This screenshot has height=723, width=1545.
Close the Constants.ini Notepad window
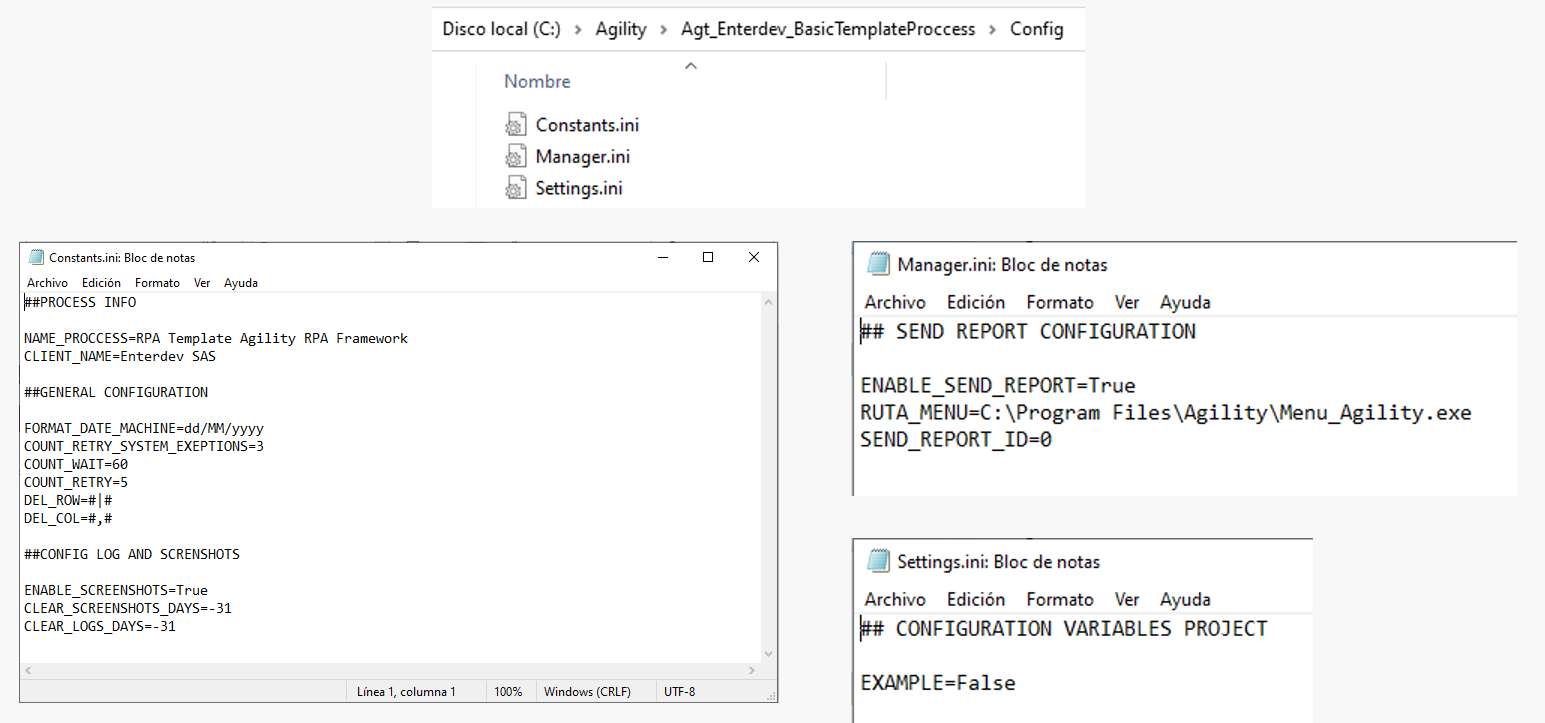pyautogui.click(x=754, y=257)
